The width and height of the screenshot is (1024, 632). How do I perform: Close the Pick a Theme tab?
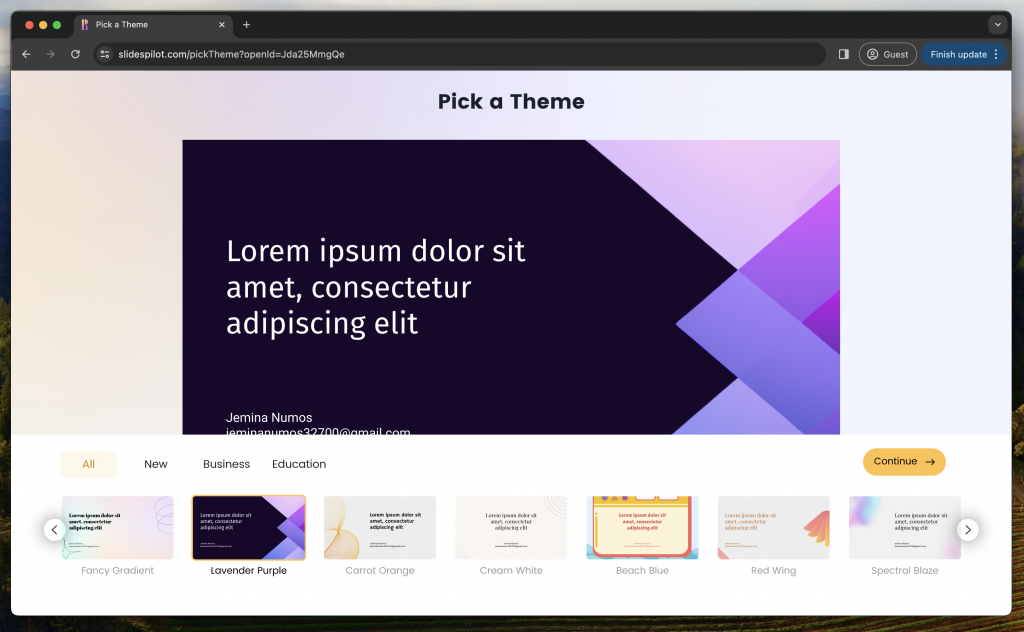tap(221, 25)
